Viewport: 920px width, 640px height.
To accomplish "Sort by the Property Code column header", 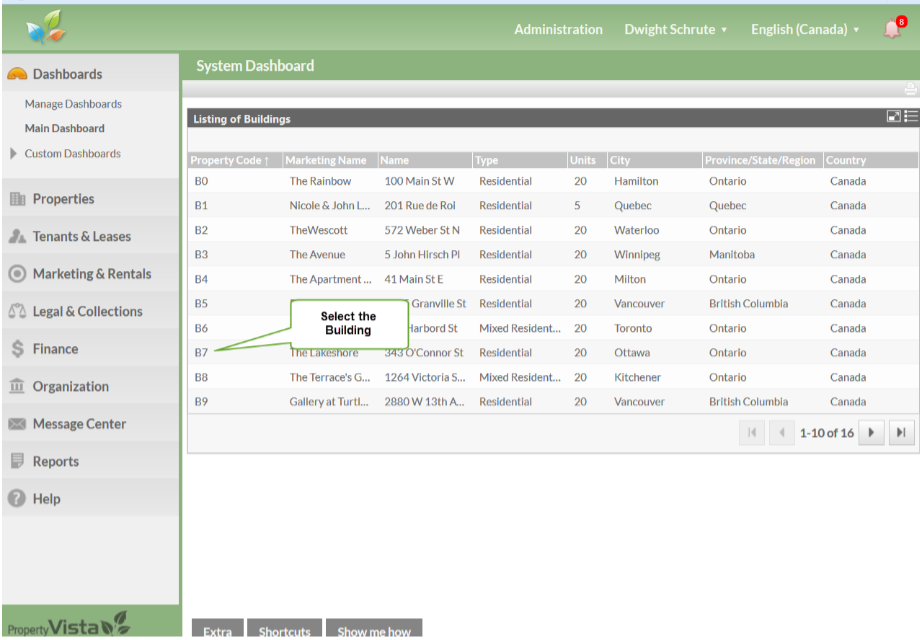I will 230,160.
